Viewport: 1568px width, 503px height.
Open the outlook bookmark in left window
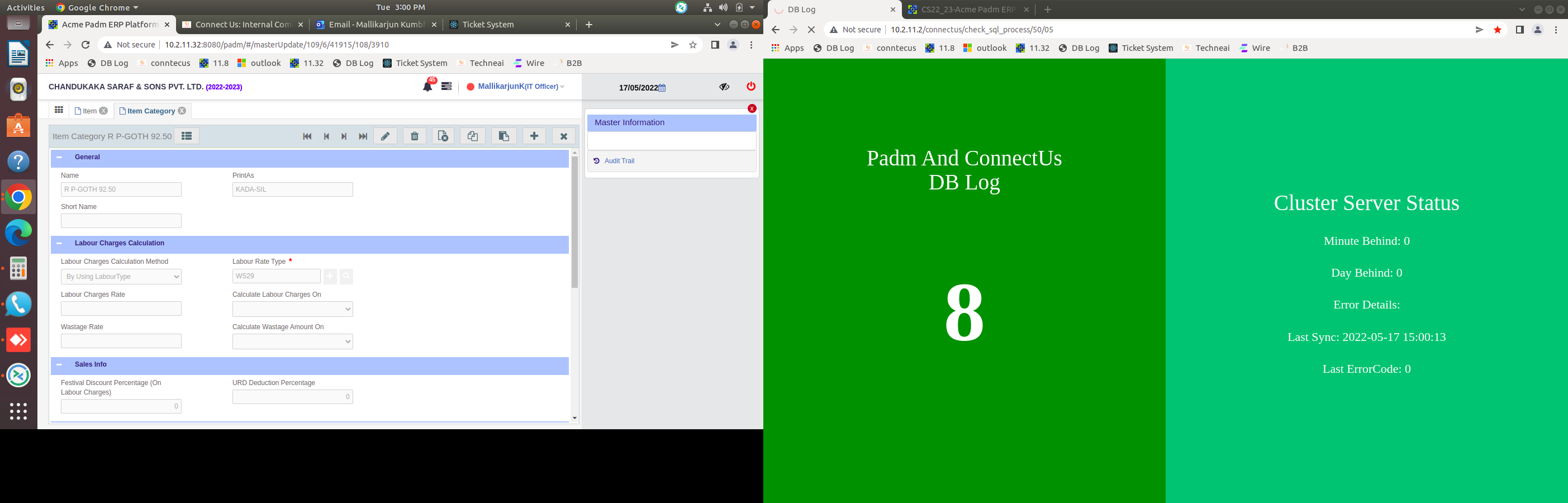point(259,63)
